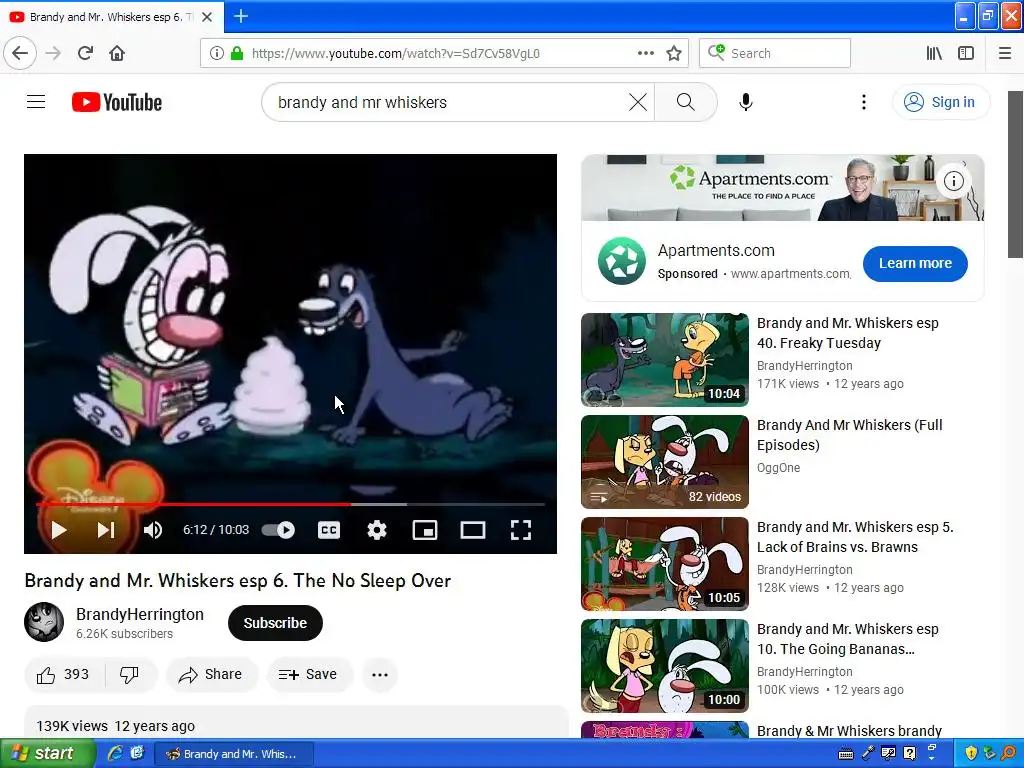This screenshot has width=1024, height=768.
Task: Open esp 5 Lack of Brains vs. Brawns title
Action: click(x=855, y=537)
